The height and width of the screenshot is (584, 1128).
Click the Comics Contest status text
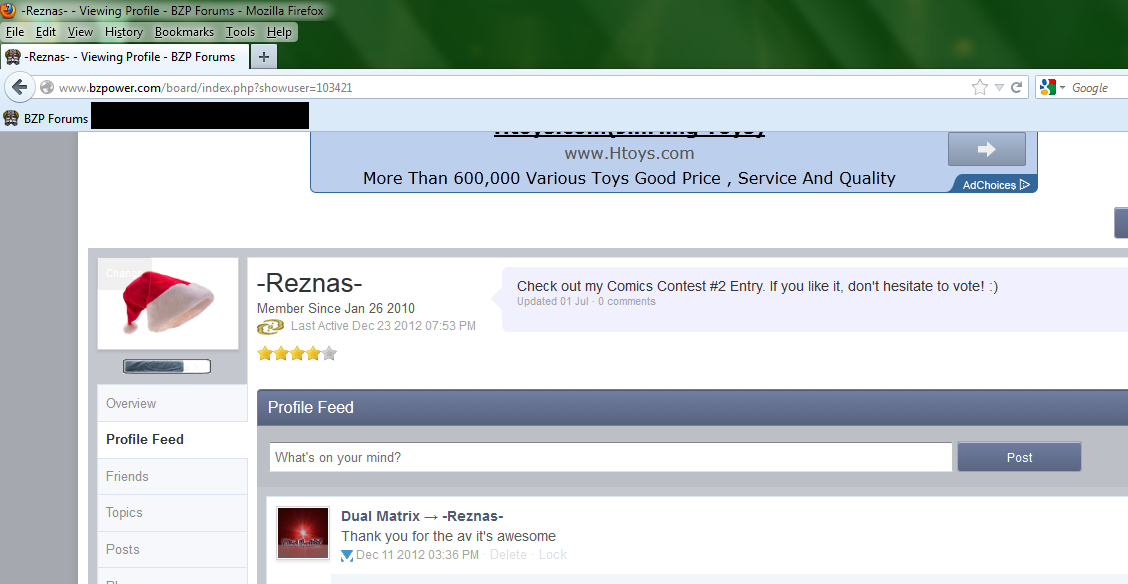pos(758,286)
